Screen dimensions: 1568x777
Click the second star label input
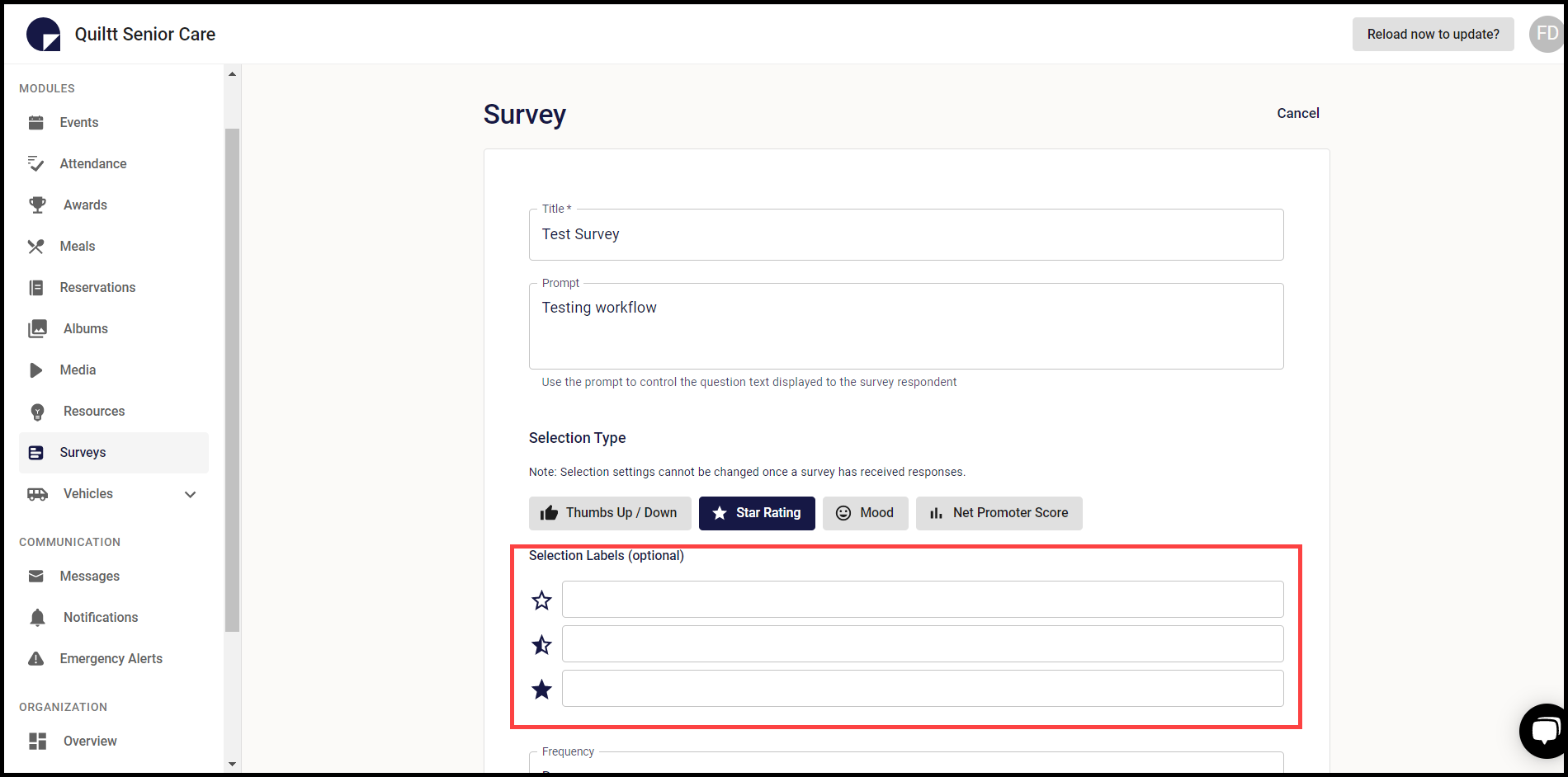(923, 644)
